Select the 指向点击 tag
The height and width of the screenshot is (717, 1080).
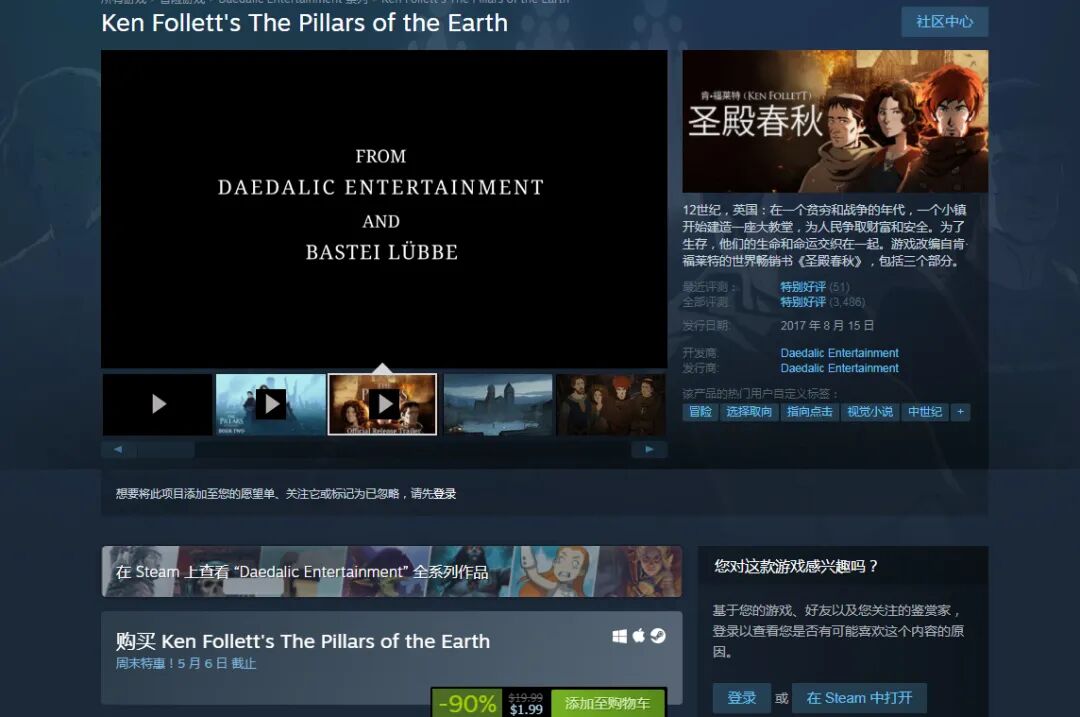810,412
